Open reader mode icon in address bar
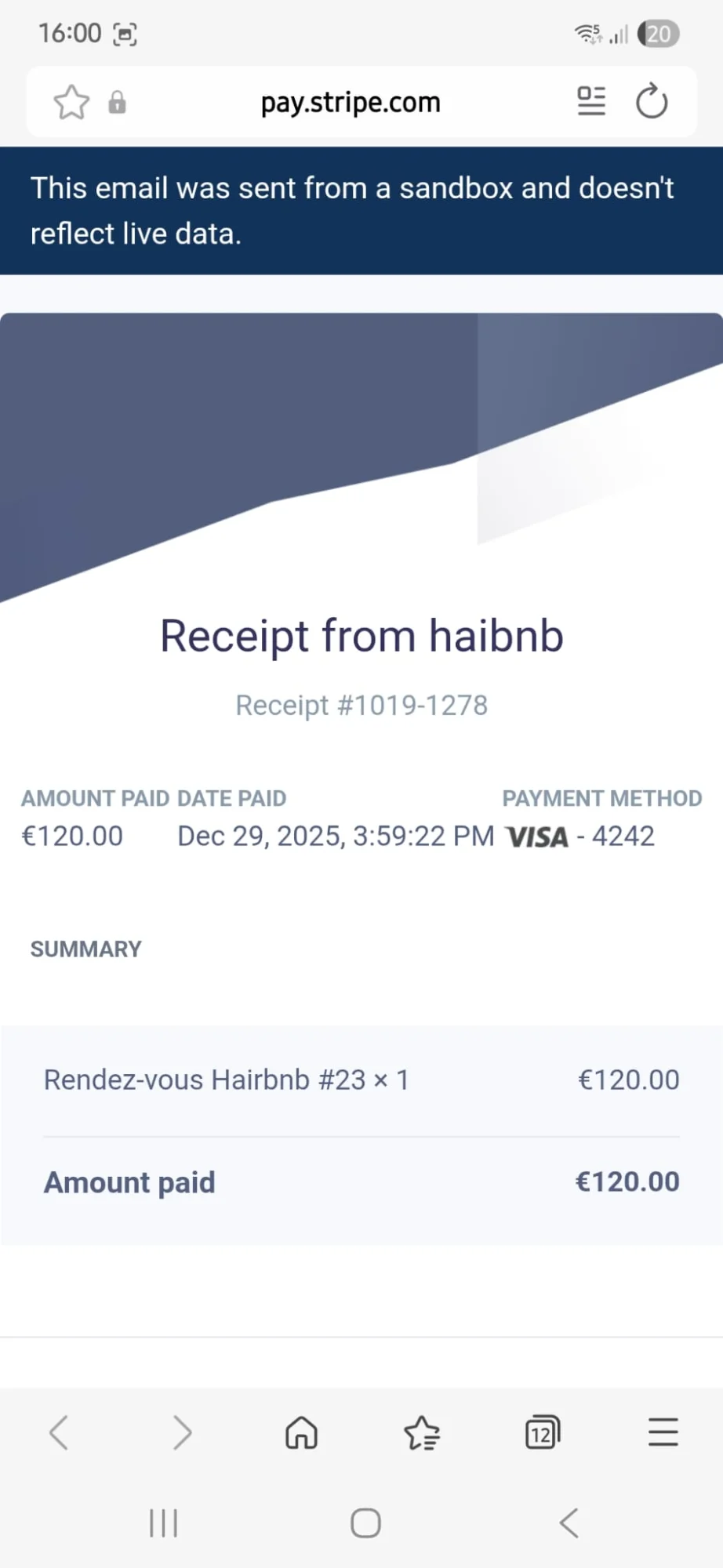This screenshot has height=1568, width=723. point(591,101)
